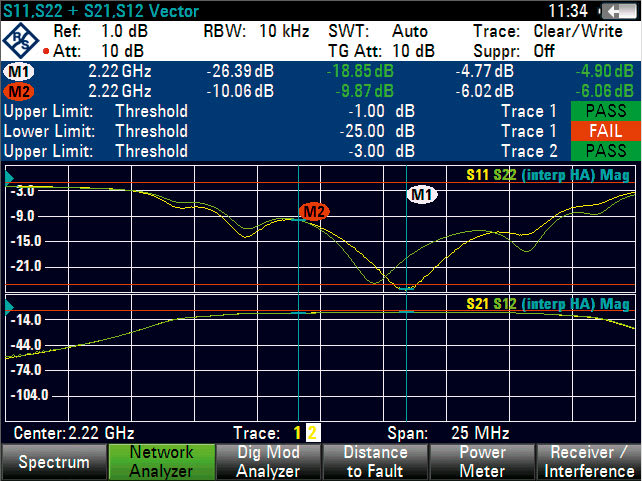Click the -104.0 axis label on lower graph
This screenshot has height=481, width=642.
click(29, 395)
